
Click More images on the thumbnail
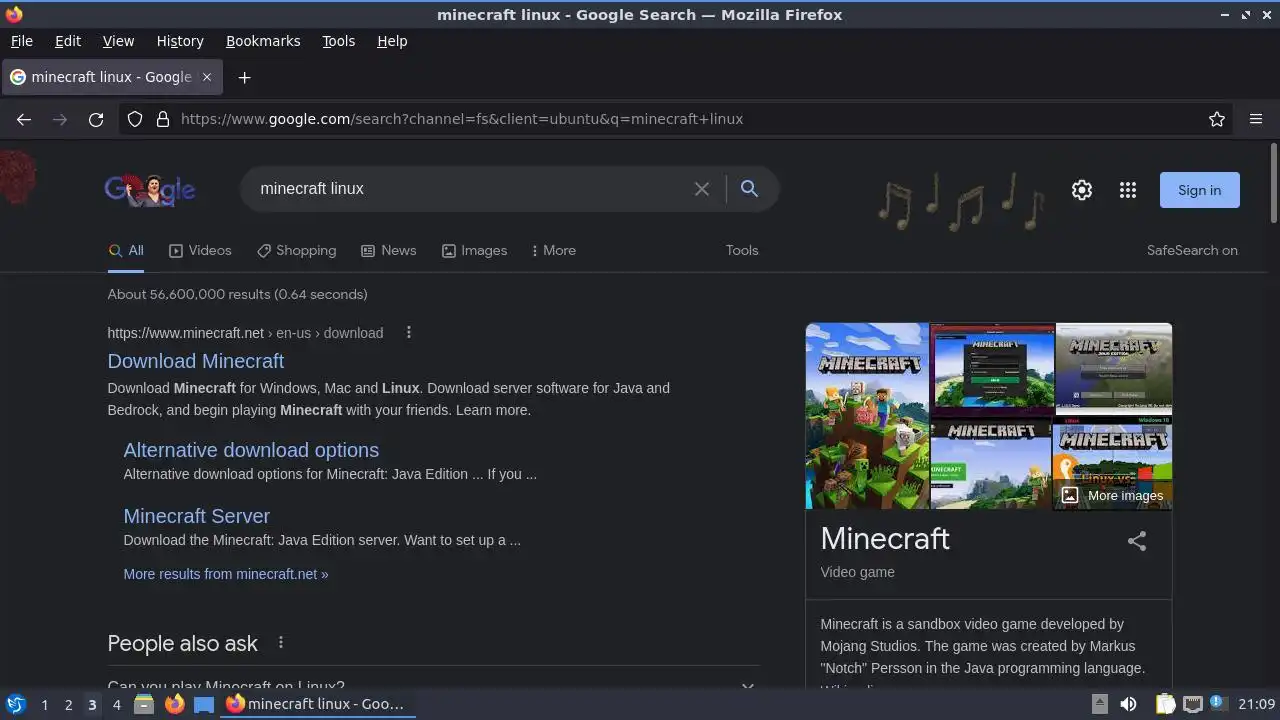pyautogui.click(x=1113, y=495)
